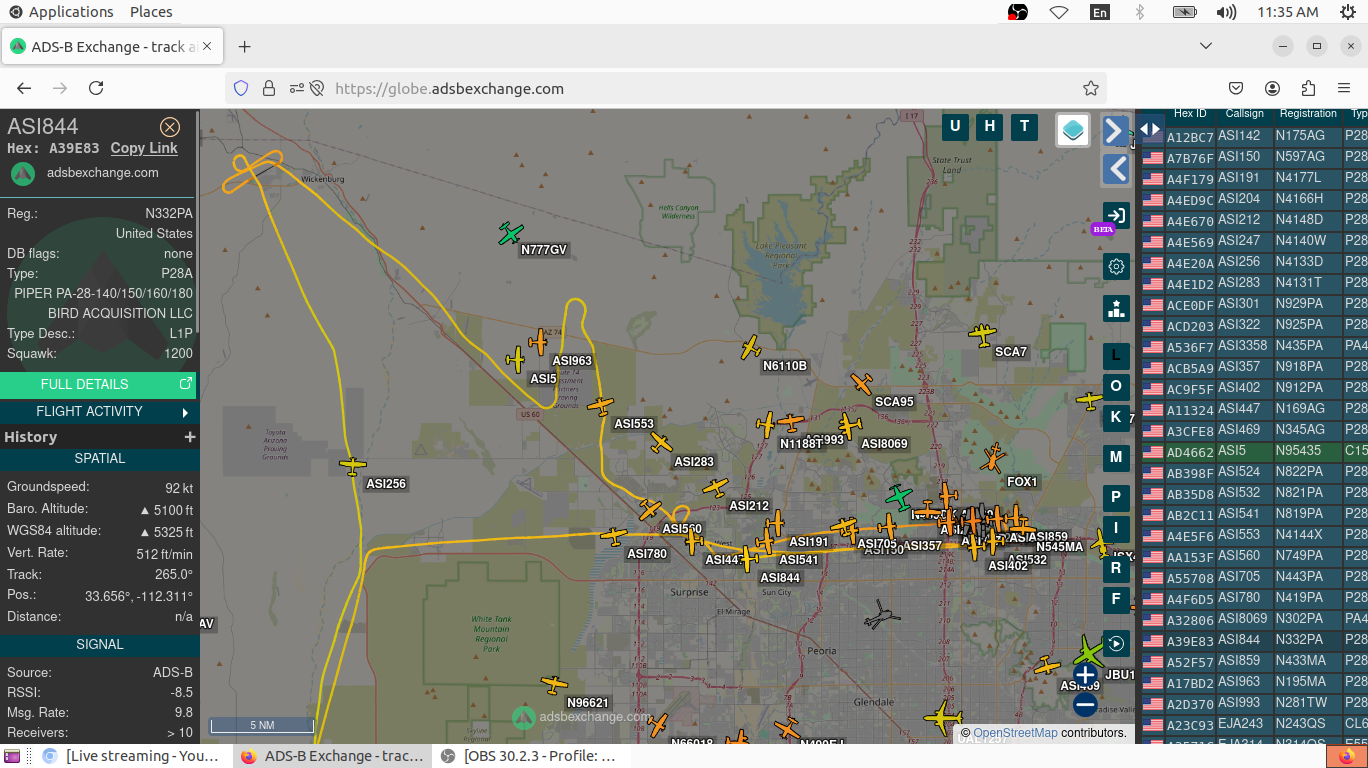Select the SCA95 aircraft icon
The width and height of the screenshot is (1368, 768).
(x=862, y=384)
